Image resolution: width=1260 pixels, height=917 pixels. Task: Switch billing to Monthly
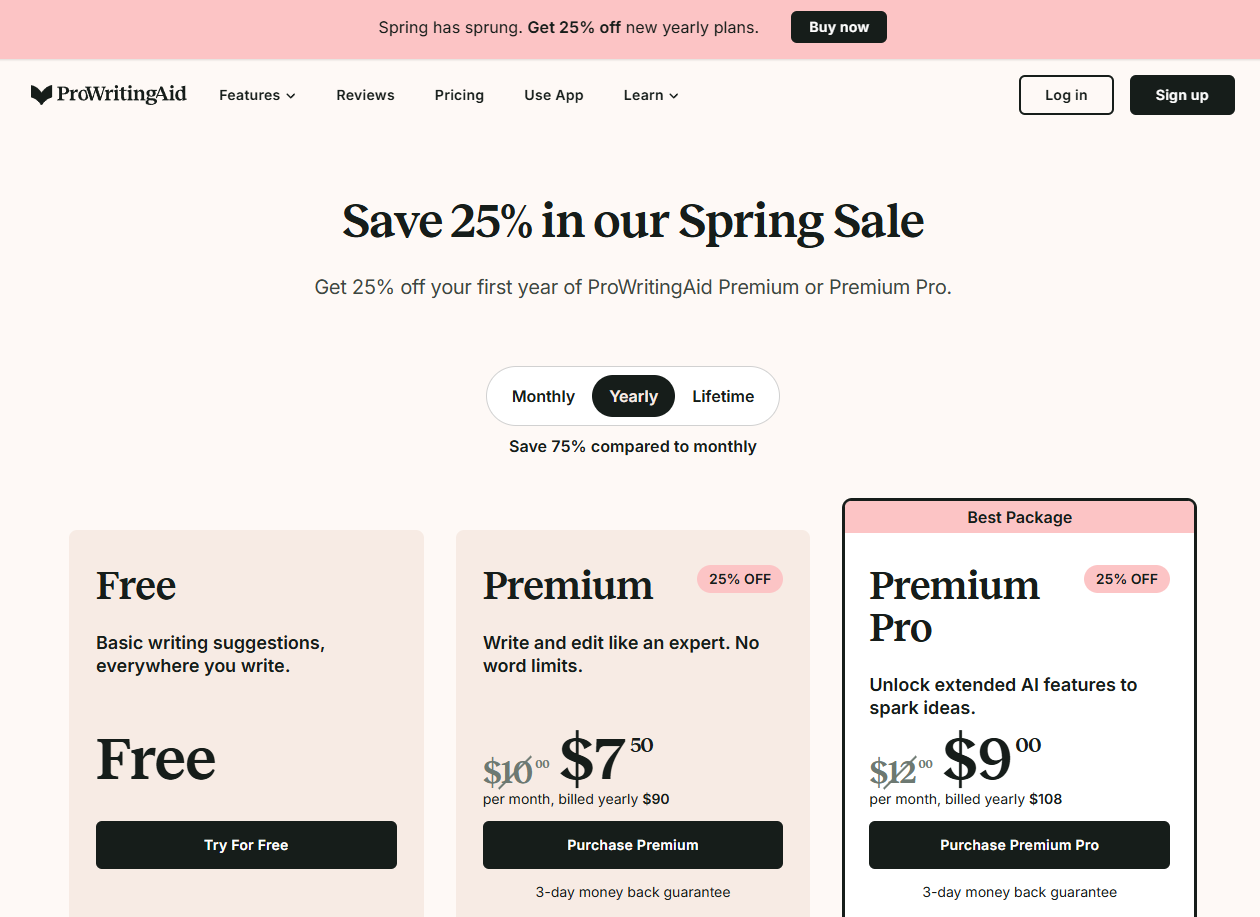click(543, 396)
